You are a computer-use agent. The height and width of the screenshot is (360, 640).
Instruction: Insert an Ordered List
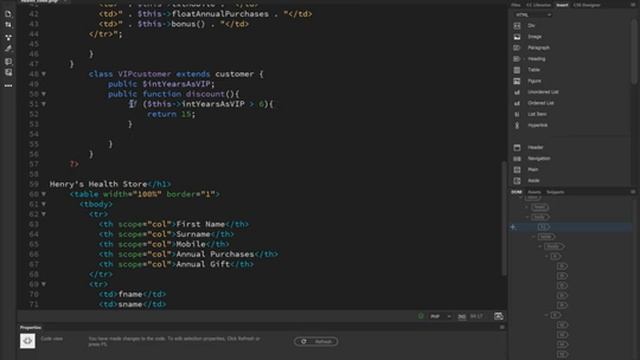coord(540,103)
